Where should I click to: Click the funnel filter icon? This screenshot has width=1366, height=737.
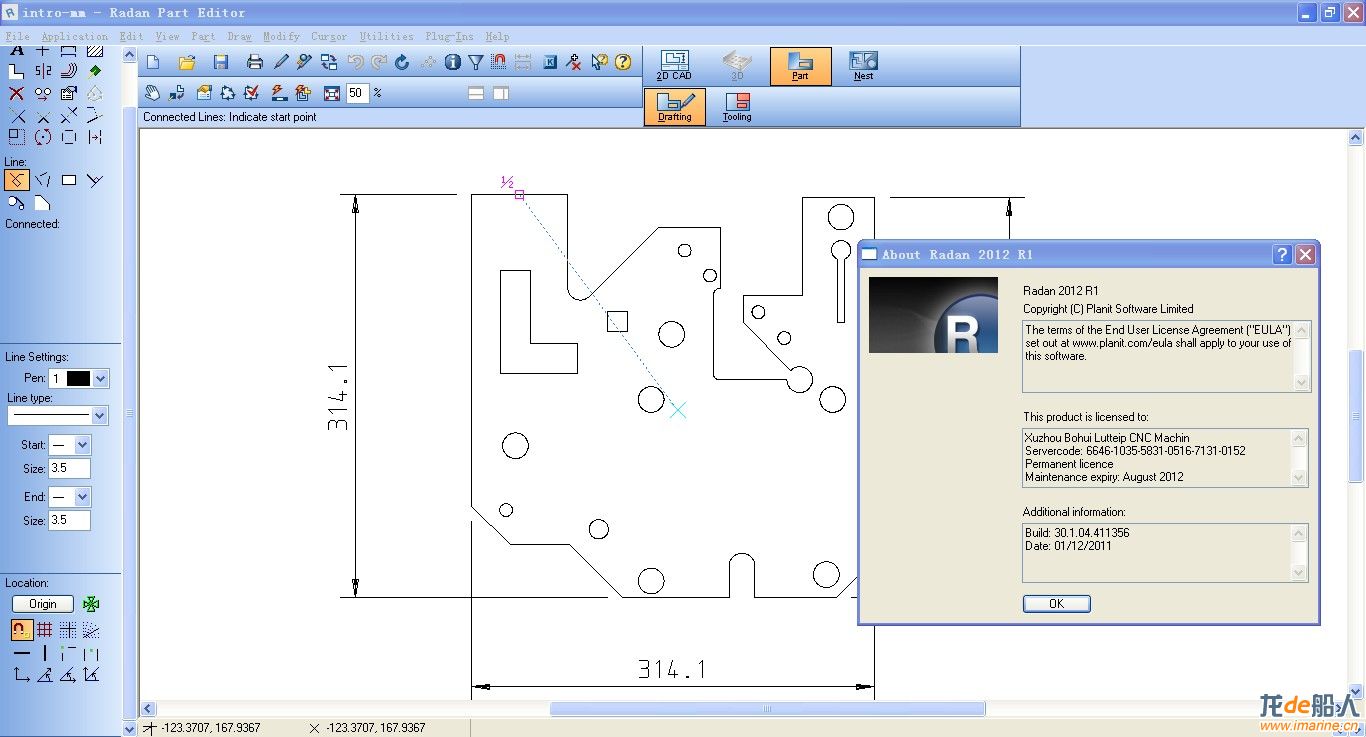tap(476, 62)
